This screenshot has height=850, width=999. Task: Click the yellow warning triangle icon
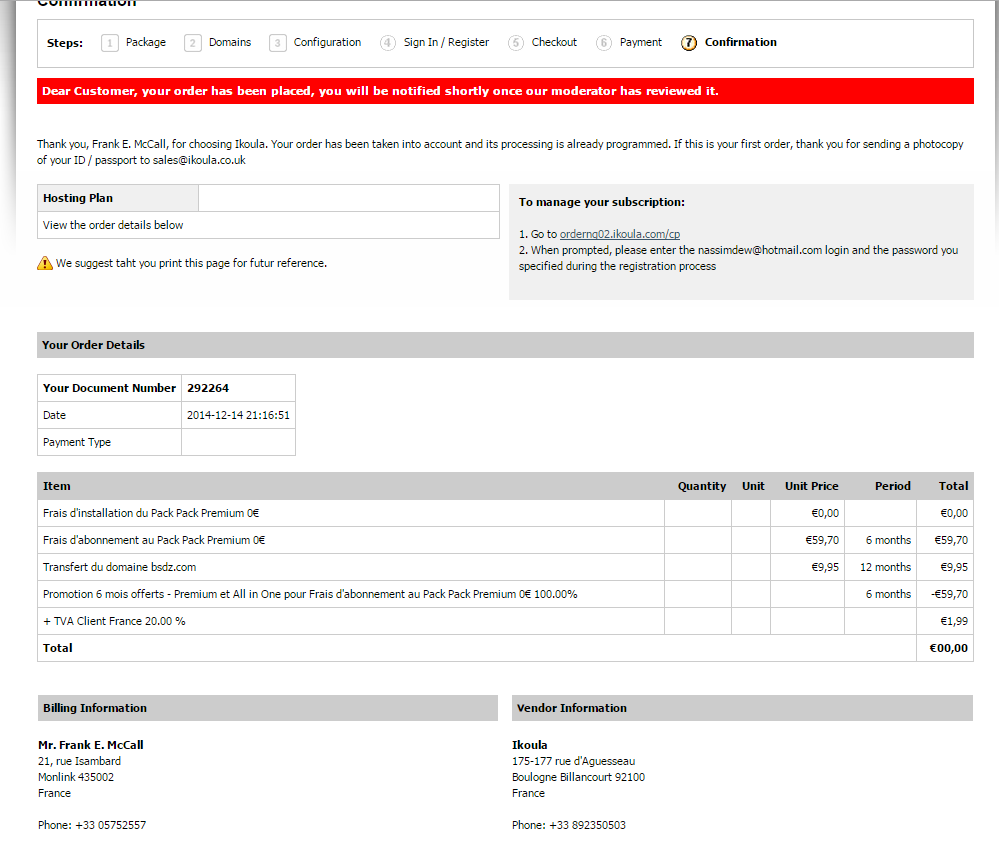[45, 263]
